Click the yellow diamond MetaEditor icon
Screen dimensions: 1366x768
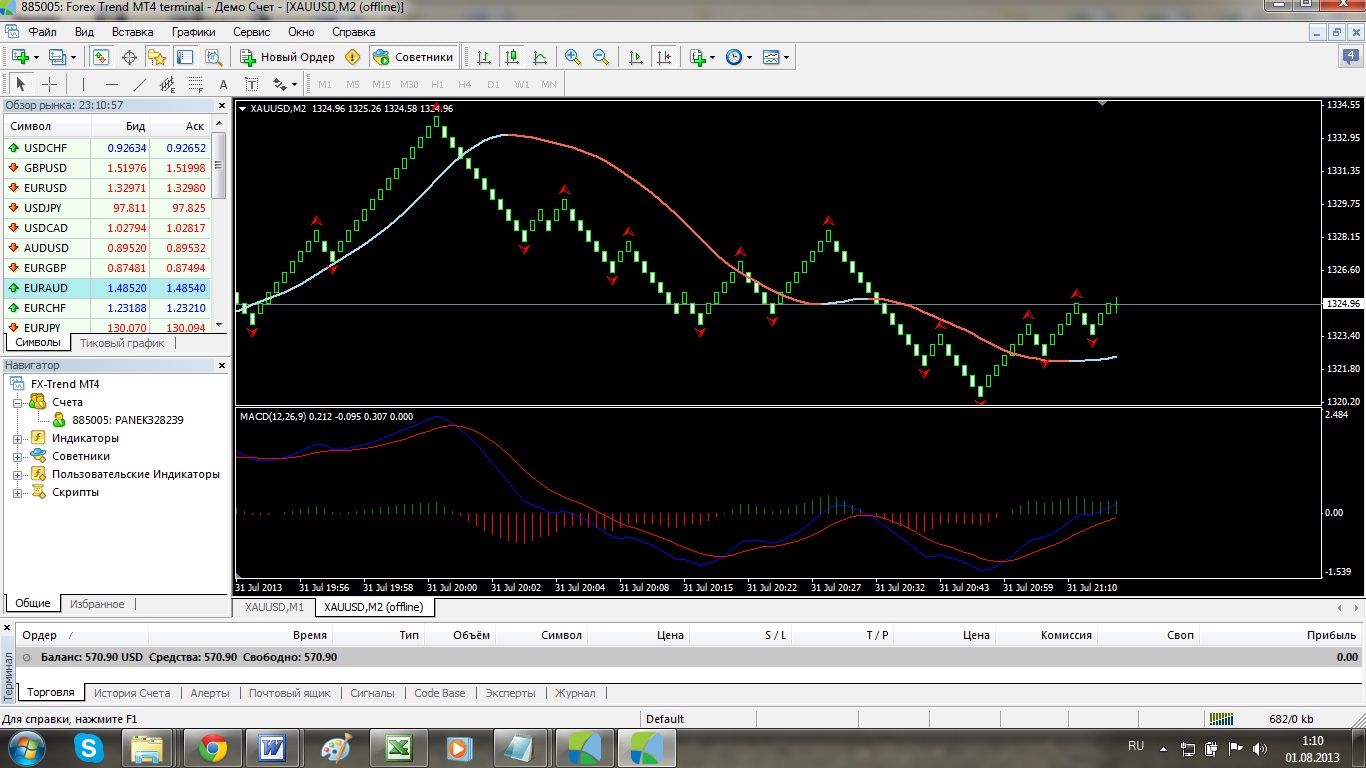(x=352, y=57)
